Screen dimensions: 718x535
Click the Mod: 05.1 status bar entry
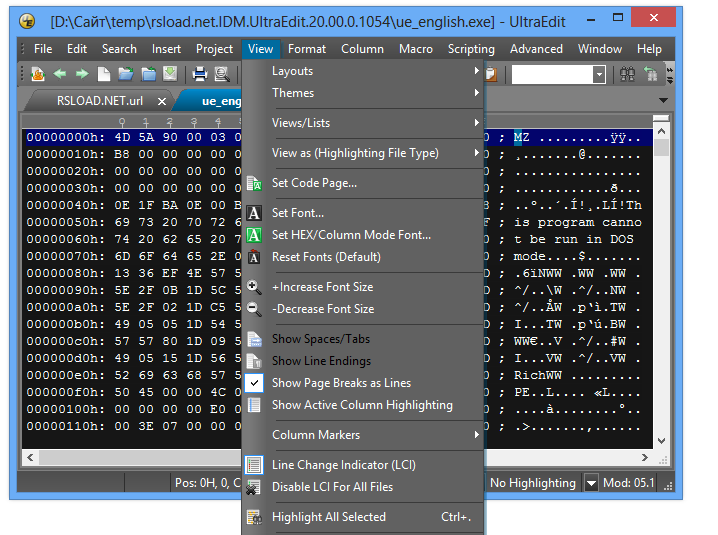[x=629, y=483]
